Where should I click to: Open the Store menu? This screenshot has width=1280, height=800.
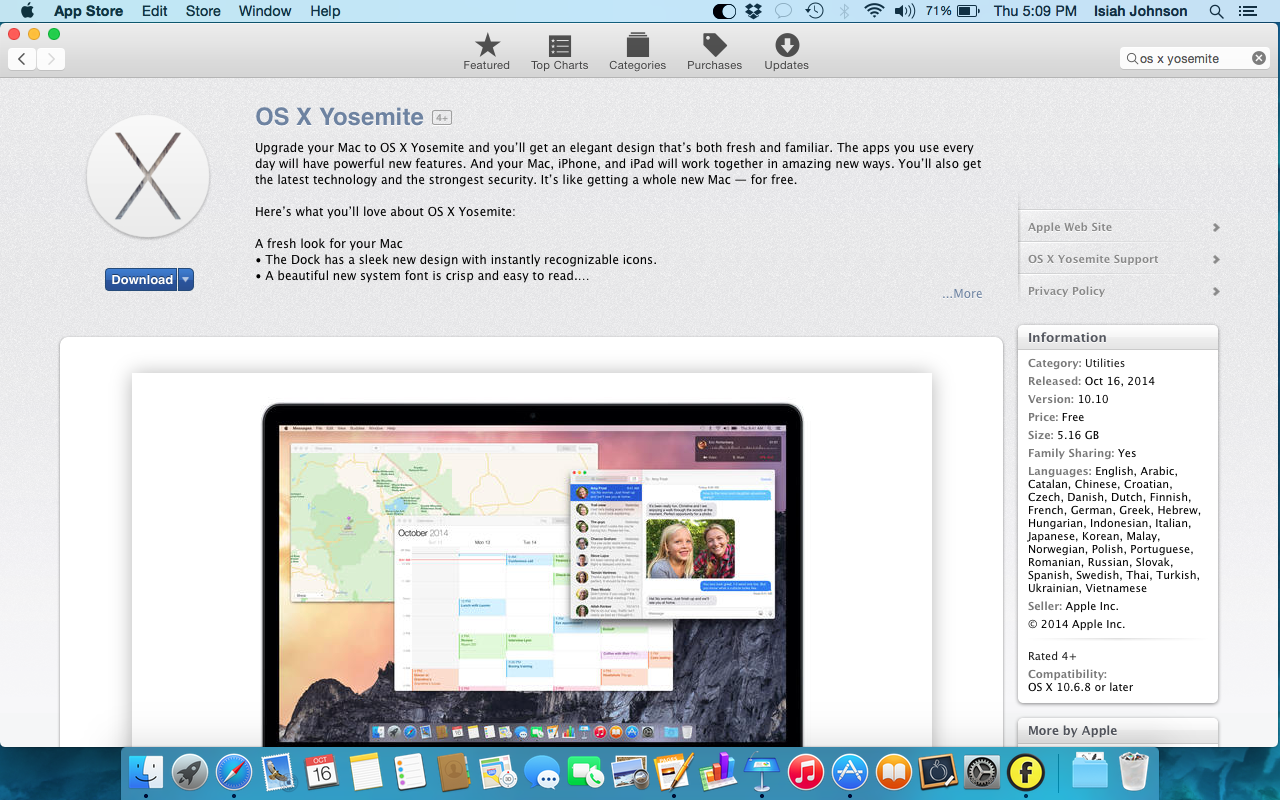pyautogui.click(x=203, y=11)
